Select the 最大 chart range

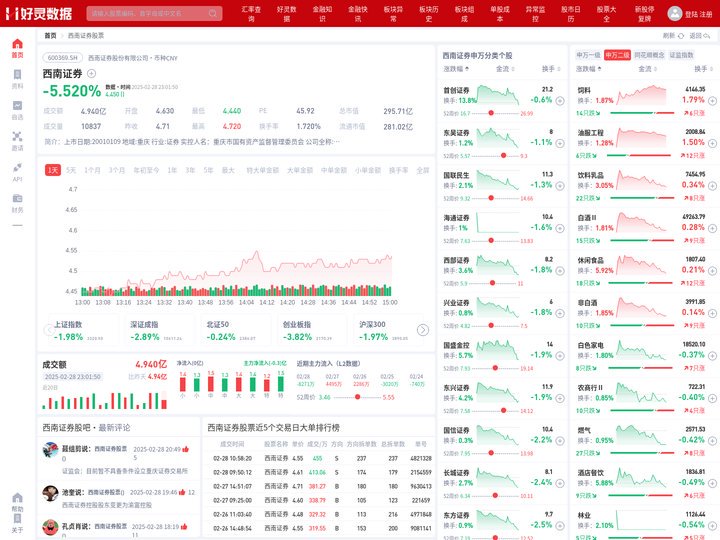[228, 170]
